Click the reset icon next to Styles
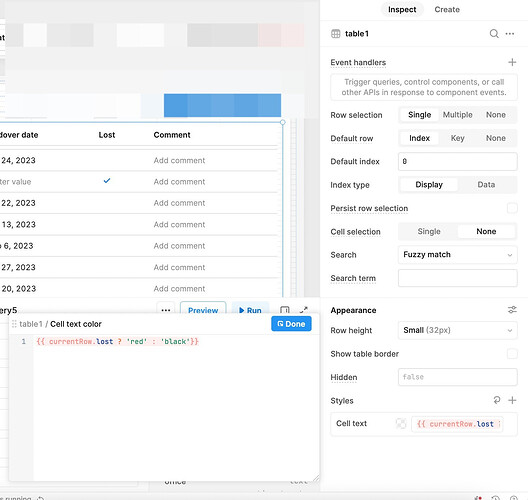Screen dimensions: 528x500 point(497,400)
